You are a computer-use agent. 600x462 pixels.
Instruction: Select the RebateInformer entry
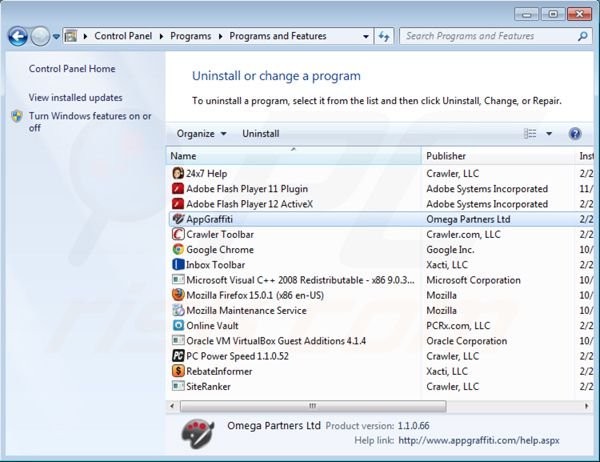(219, 371)
